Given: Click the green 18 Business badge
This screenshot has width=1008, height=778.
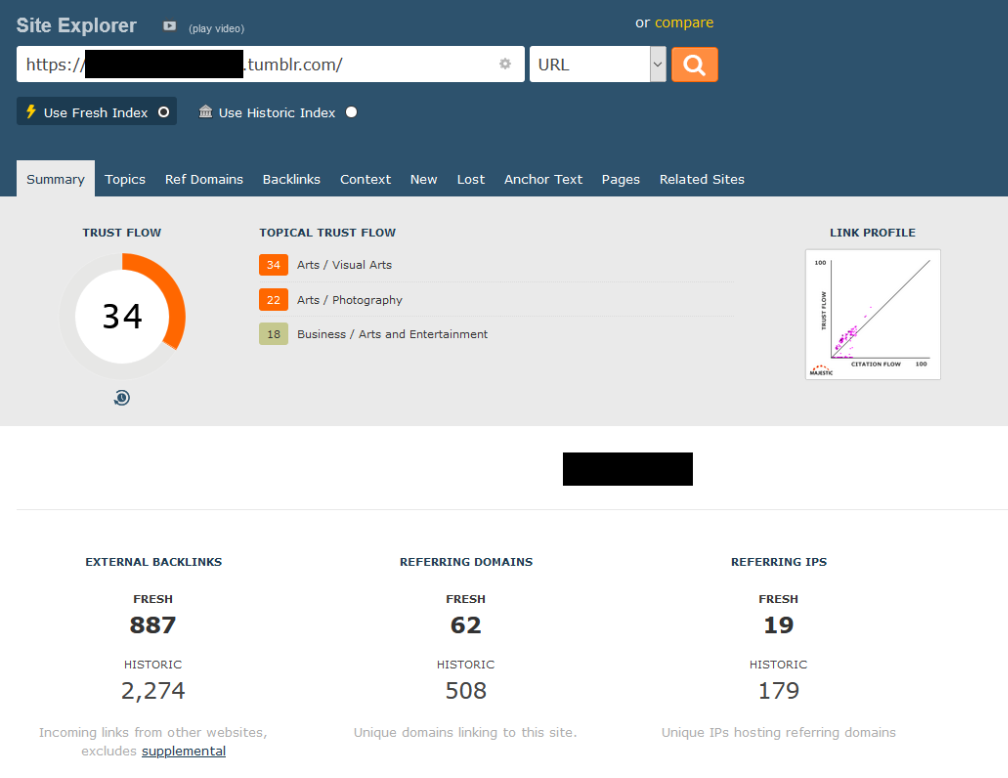Looking at the screenshot, I should (x=273, y=334).
